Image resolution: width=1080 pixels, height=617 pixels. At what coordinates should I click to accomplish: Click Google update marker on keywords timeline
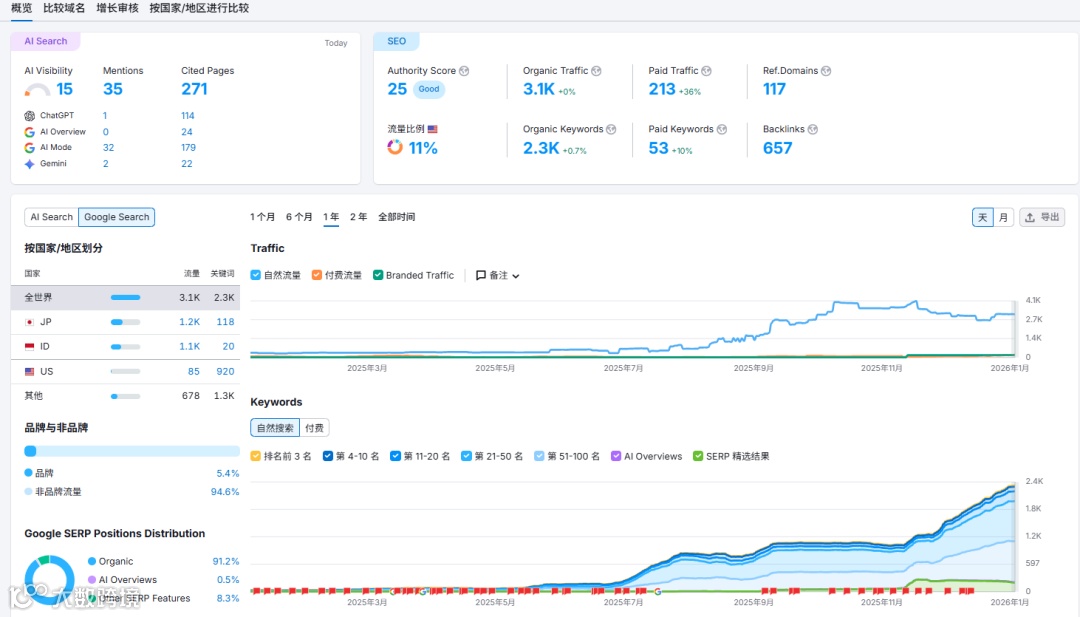tap(658, 591)
